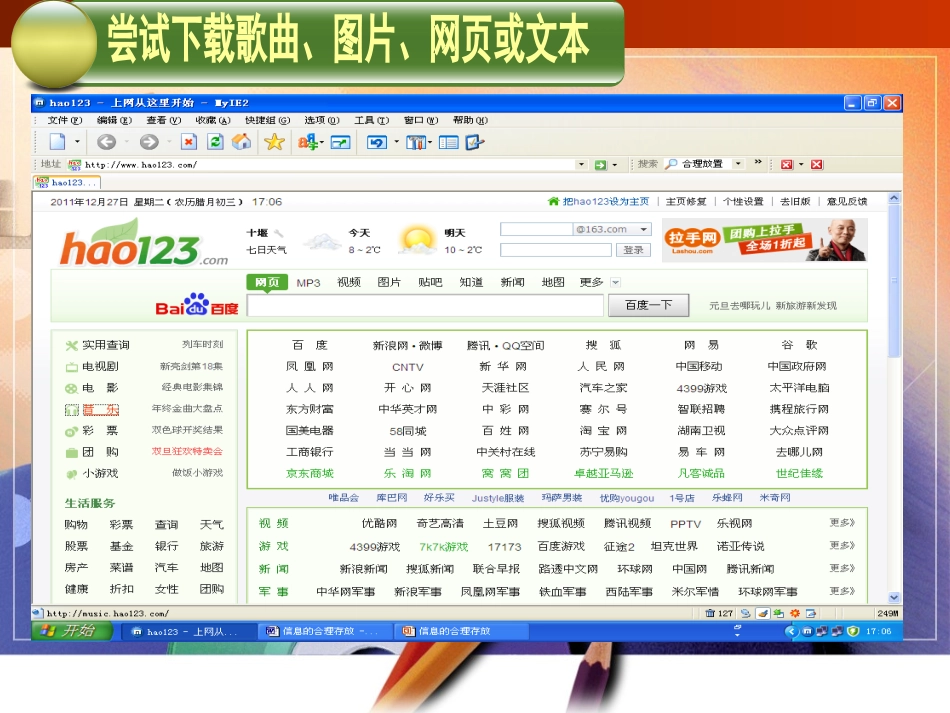The height and width of the screenshot is (713, 950).
Task: Click the Windows 开始 Start button
Action: pos(72,631)
